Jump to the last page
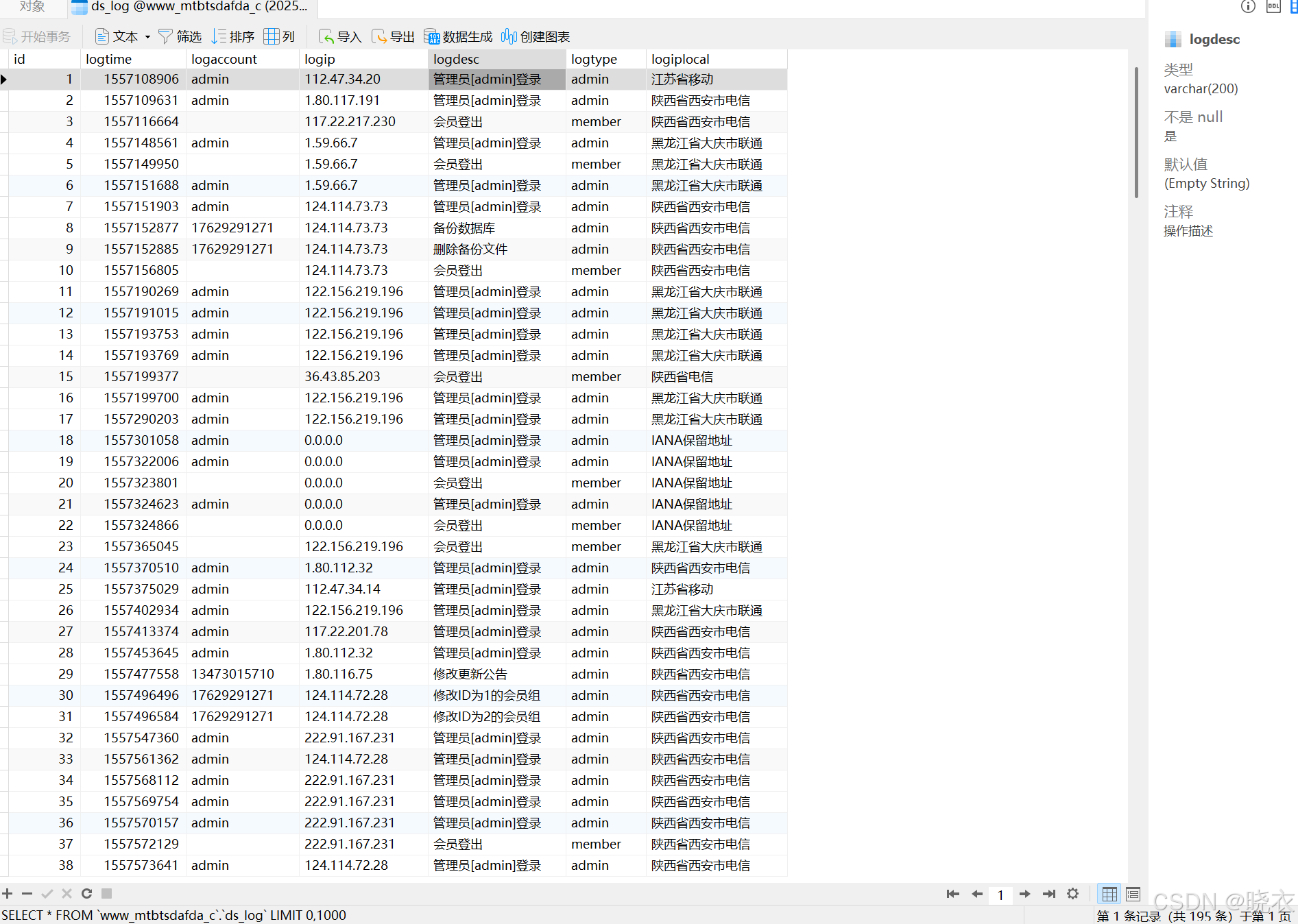Image resolution: width=1298 pixels, height=924 pixels. point(1049,894)
